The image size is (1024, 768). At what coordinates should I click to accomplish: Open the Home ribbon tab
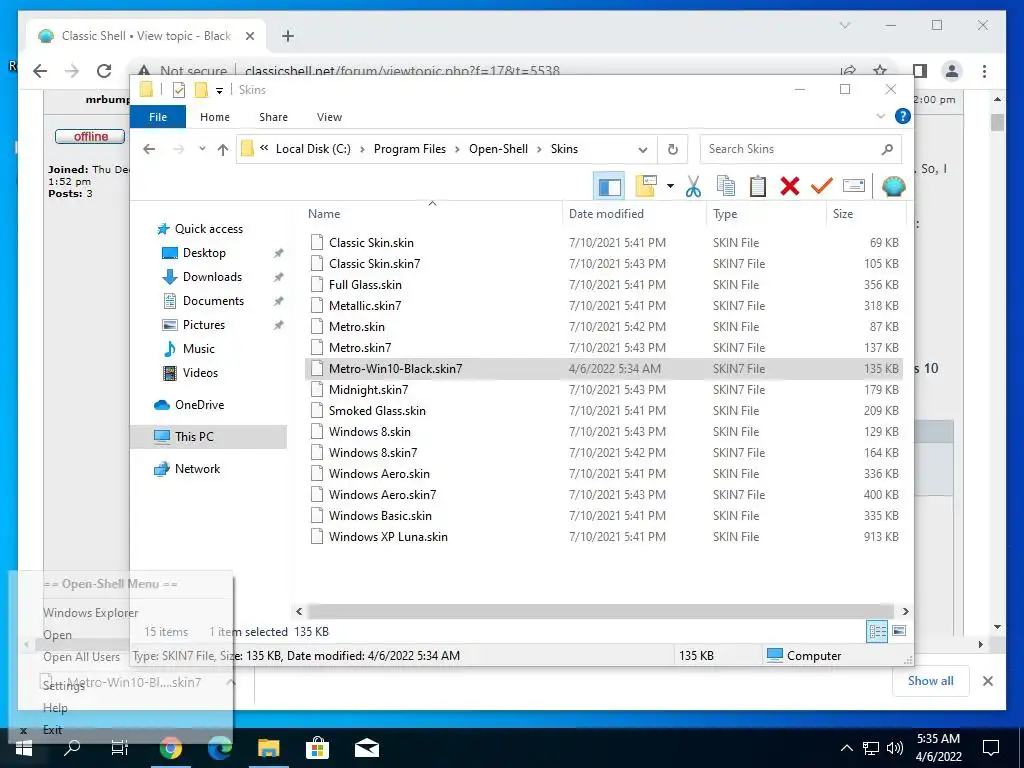coord(215,117)
